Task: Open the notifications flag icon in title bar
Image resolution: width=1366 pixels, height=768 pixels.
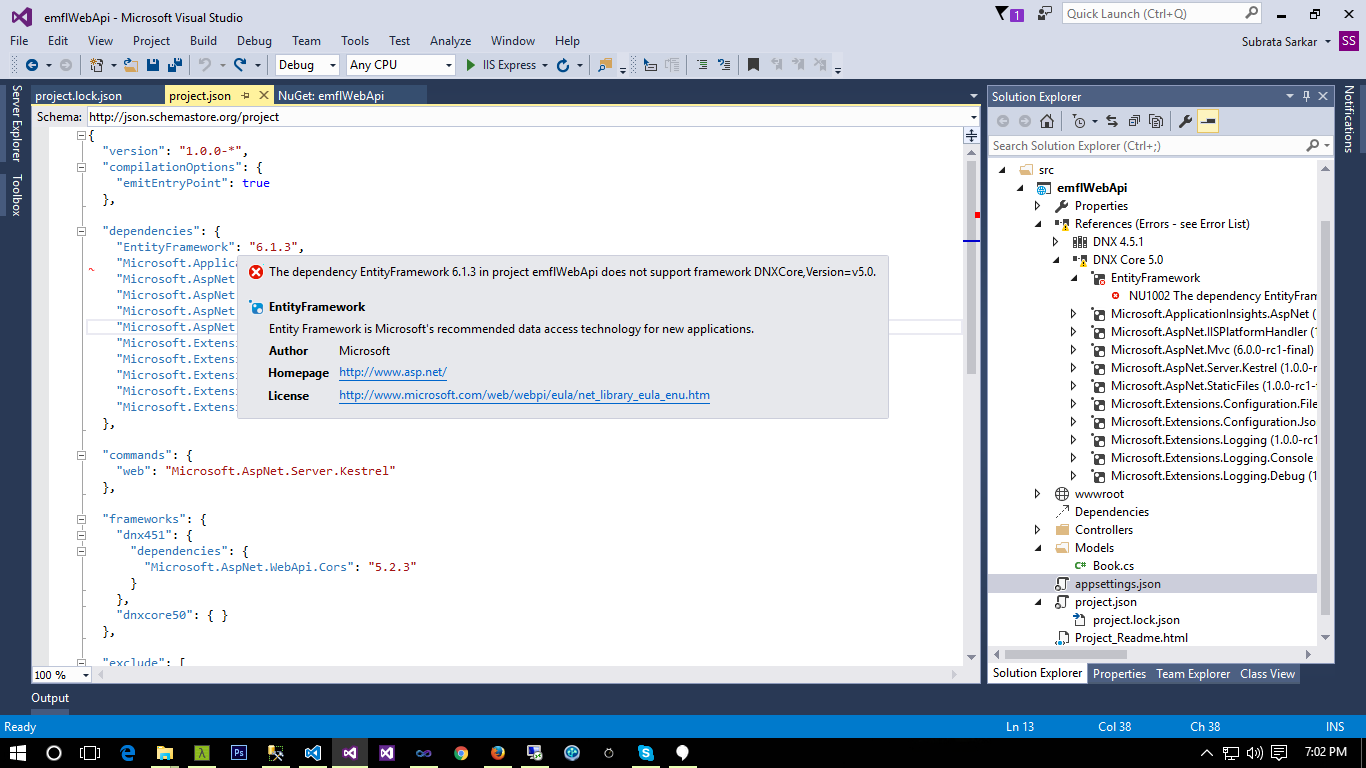Action: [x=1009, y=14]
